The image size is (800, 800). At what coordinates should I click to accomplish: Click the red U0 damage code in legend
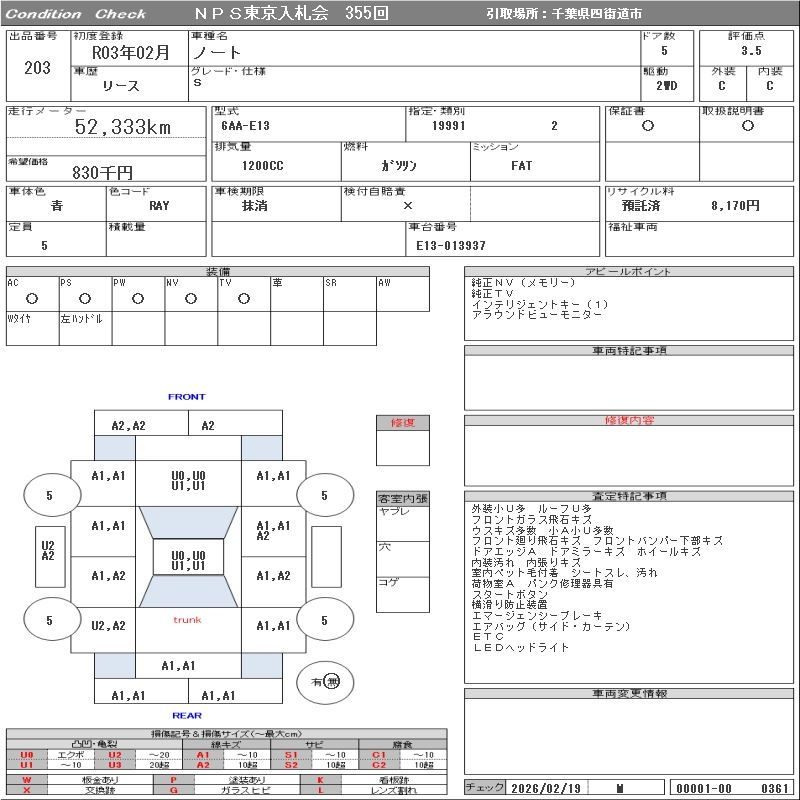tap(26, 755)
